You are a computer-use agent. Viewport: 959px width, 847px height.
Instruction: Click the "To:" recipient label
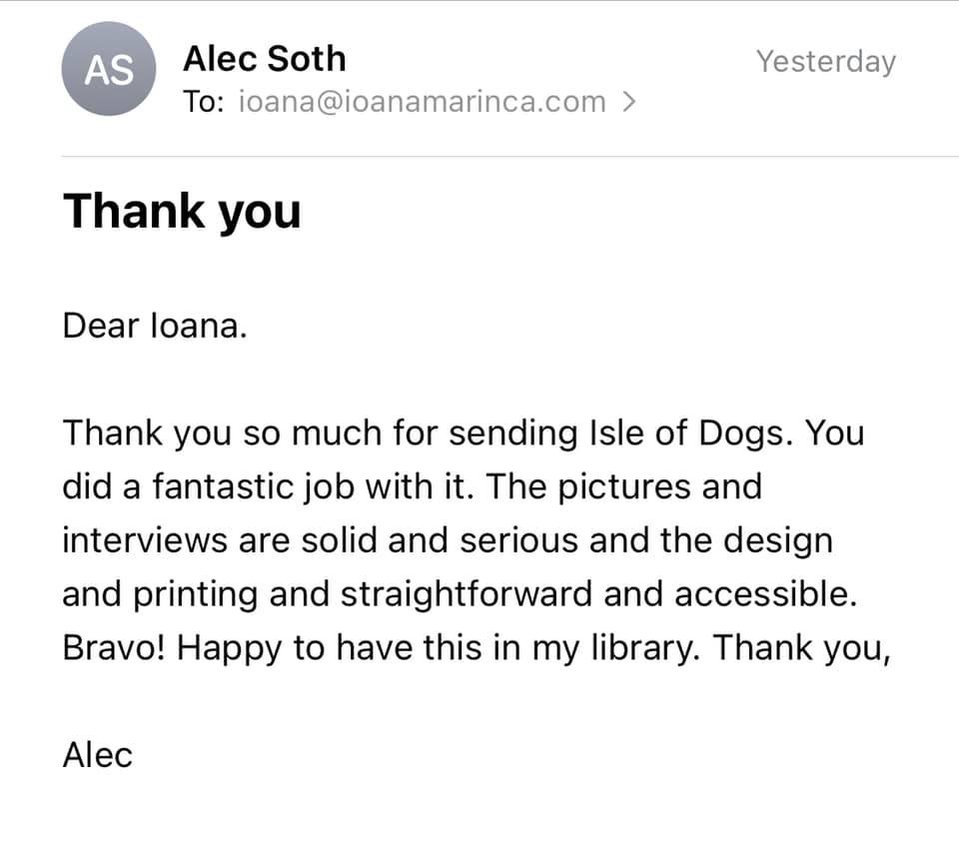pyautogui.click(x=204, y=102)
